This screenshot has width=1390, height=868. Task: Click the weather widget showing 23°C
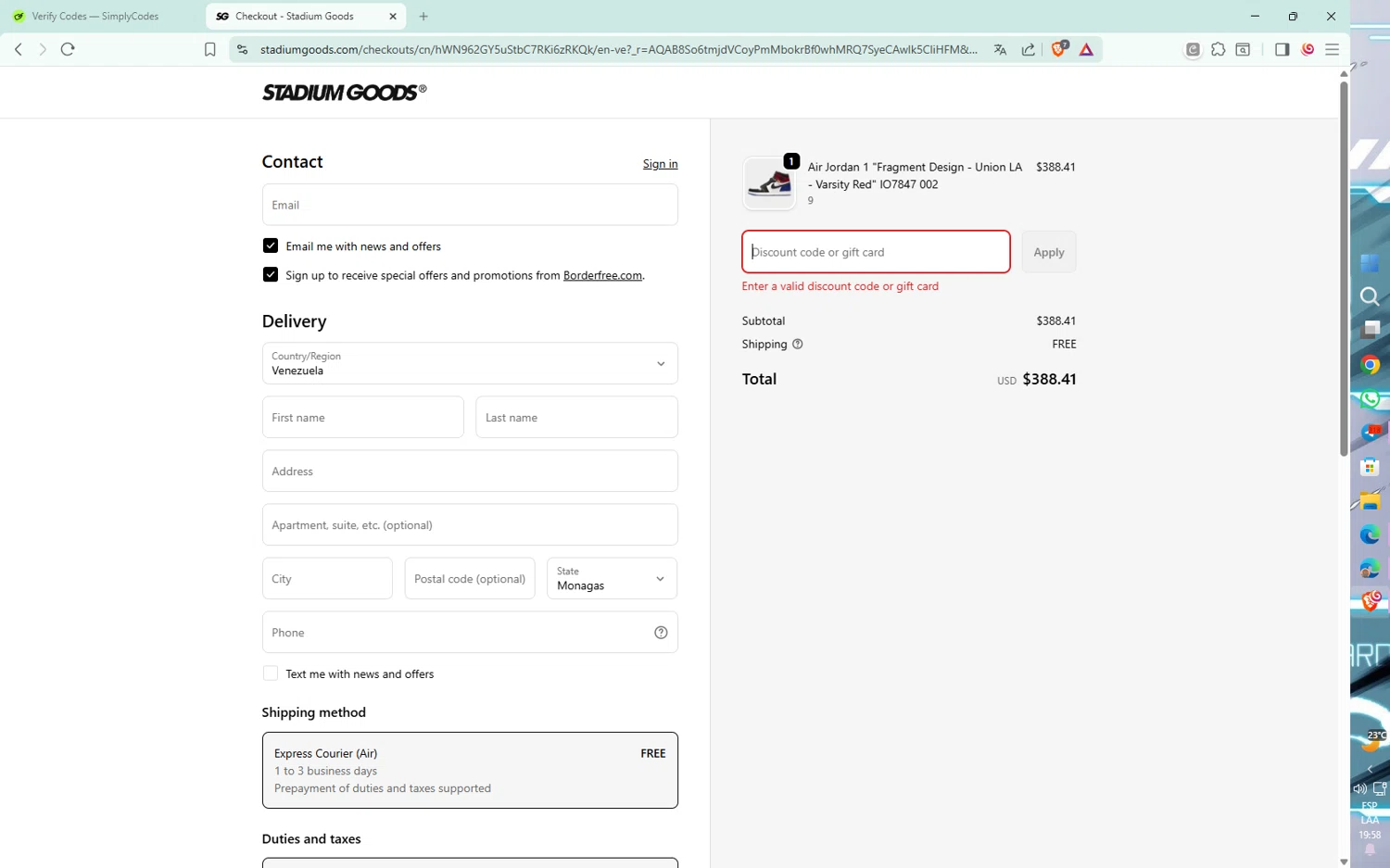pos(1372,740)
